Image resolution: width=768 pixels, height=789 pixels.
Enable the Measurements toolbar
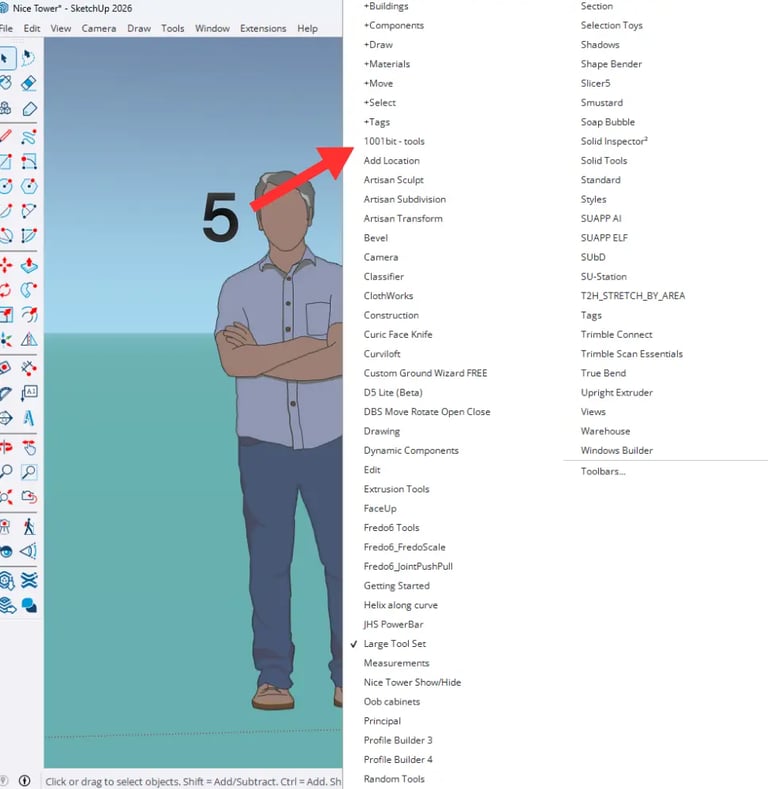[396, 663]
